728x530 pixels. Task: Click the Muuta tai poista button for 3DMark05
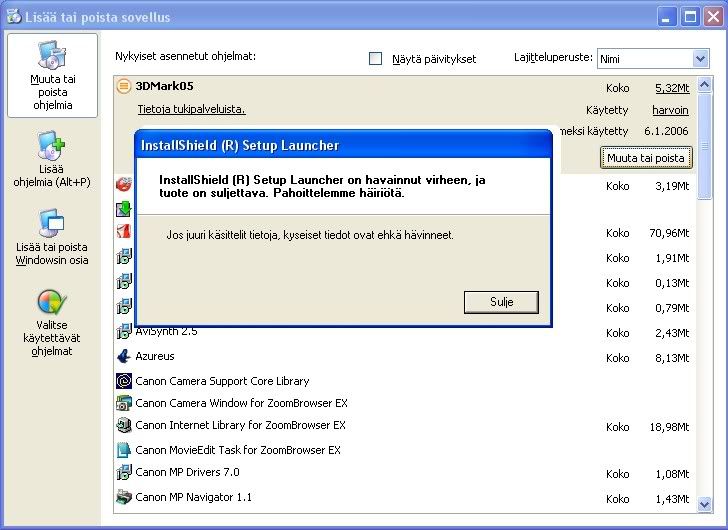[646, 158]
